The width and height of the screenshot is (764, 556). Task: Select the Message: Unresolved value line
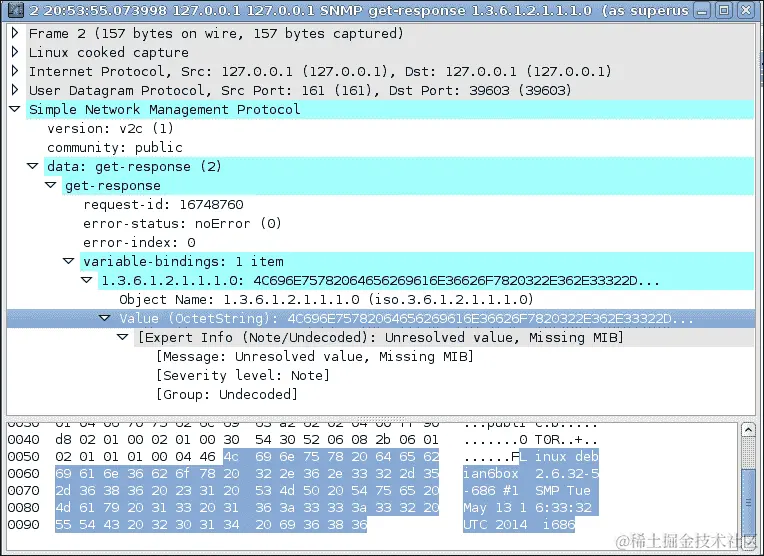pos(314,356)
